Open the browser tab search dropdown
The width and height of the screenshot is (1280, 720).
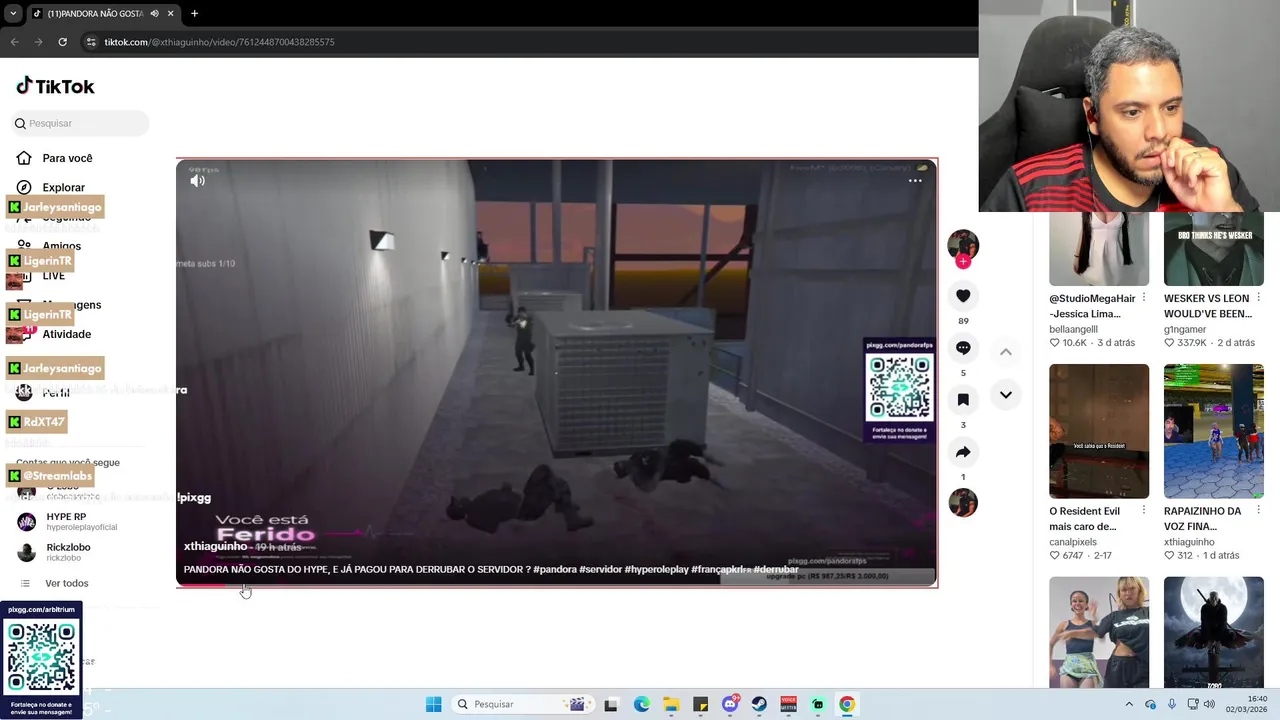[x=13, y=14]
